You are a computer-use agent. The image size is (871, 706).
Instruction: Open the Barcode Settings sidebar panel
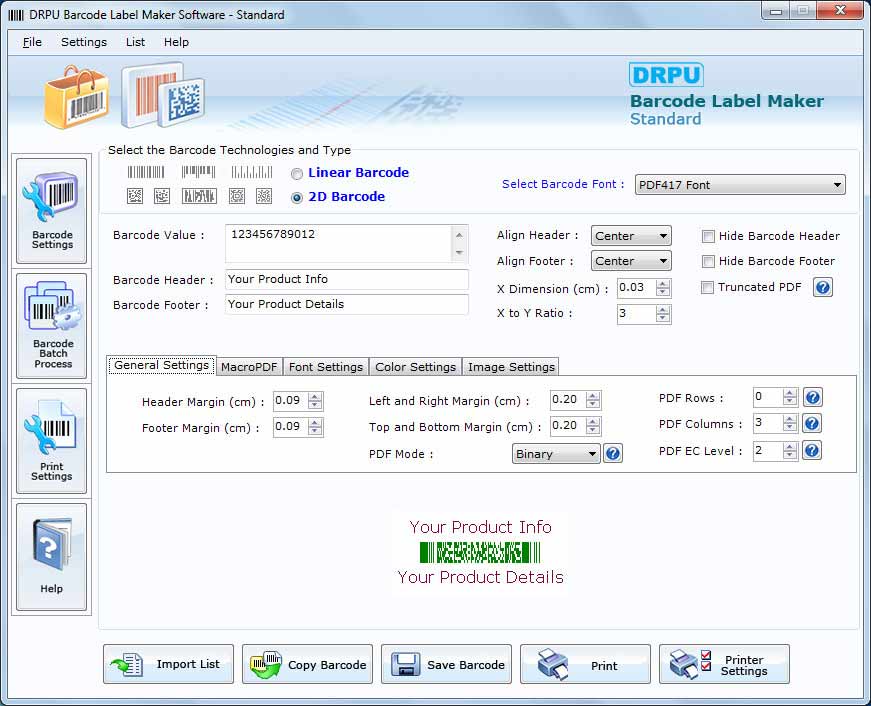point(52,211)
